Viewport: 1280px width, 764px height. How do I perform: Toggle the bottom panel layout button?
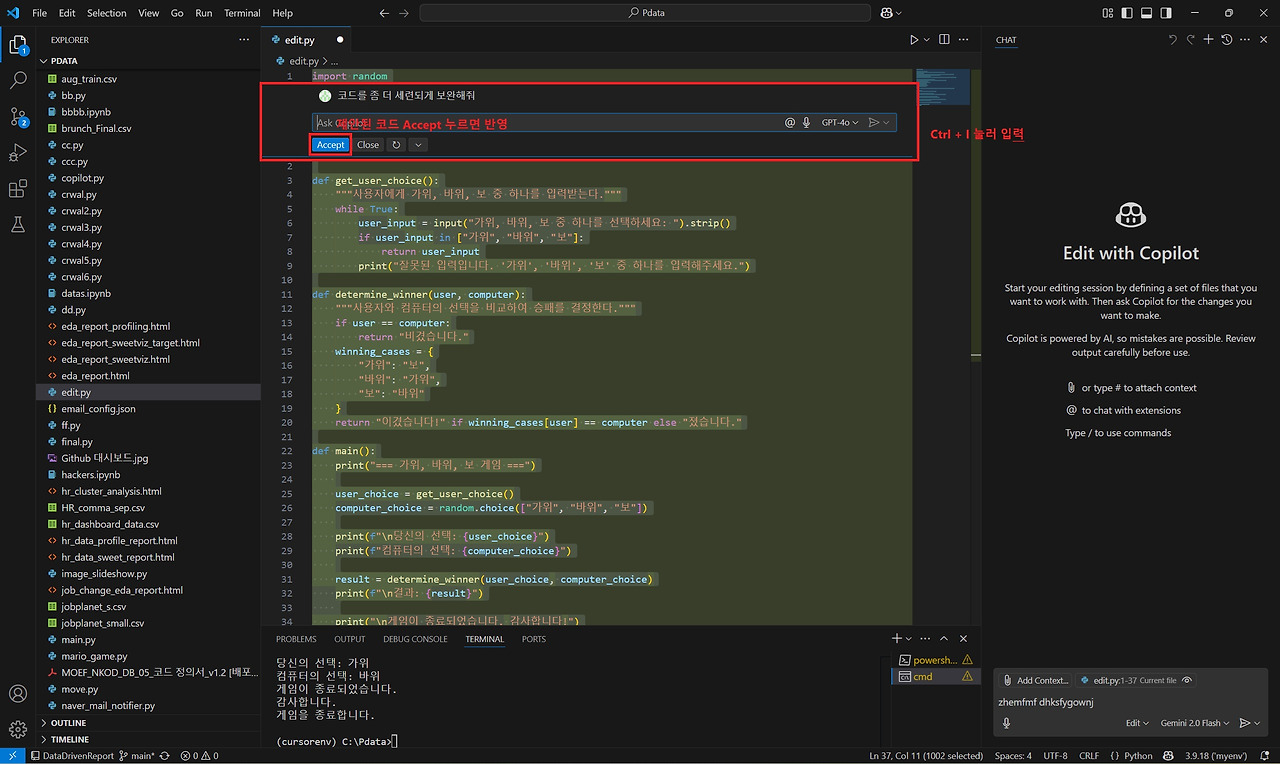(x=1146, y=13)
